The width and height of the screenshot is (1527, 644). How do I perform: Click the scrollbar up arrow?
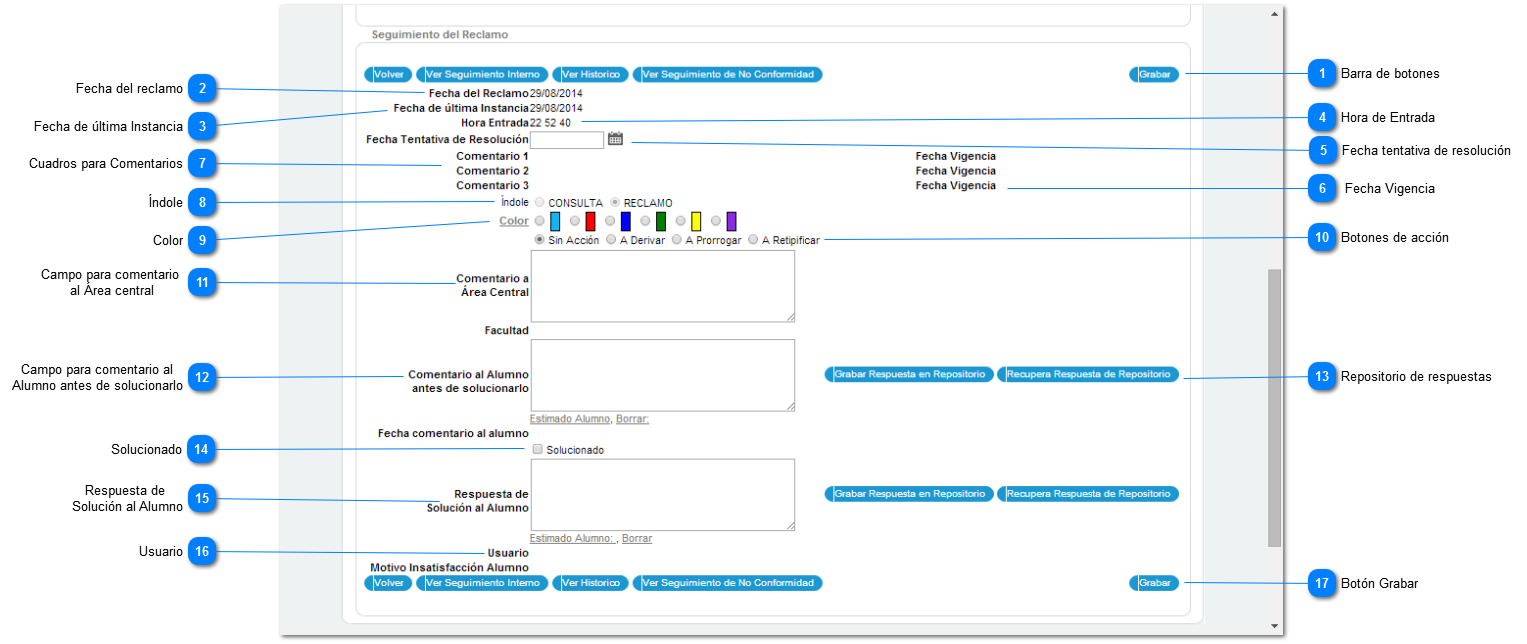pos(1274,14)
